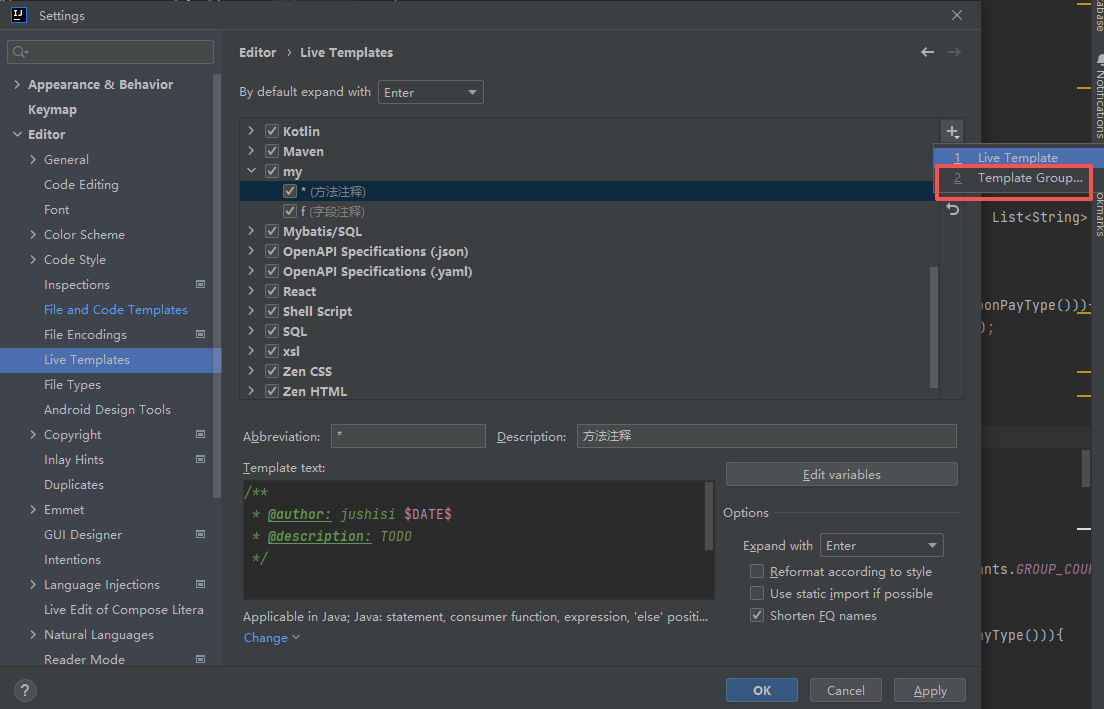The width and height of the screenshot is (1104, 709).
Task: Expand the Color Scheme settings node
Action: point(33,234)
